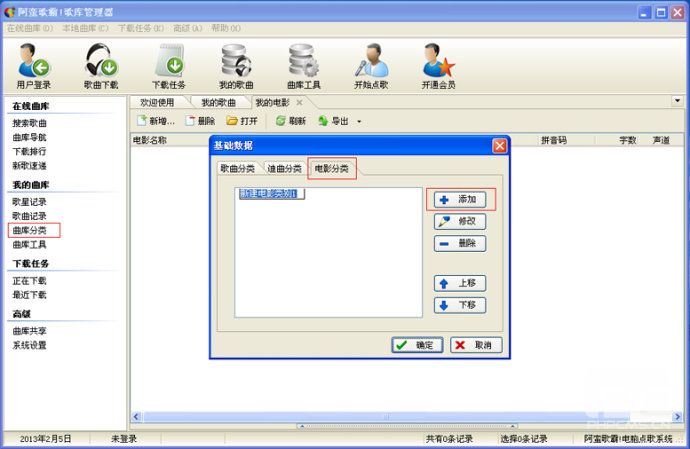Sort by 字数 column header
This screenshot has width=690, height=449.
[628, 140]
